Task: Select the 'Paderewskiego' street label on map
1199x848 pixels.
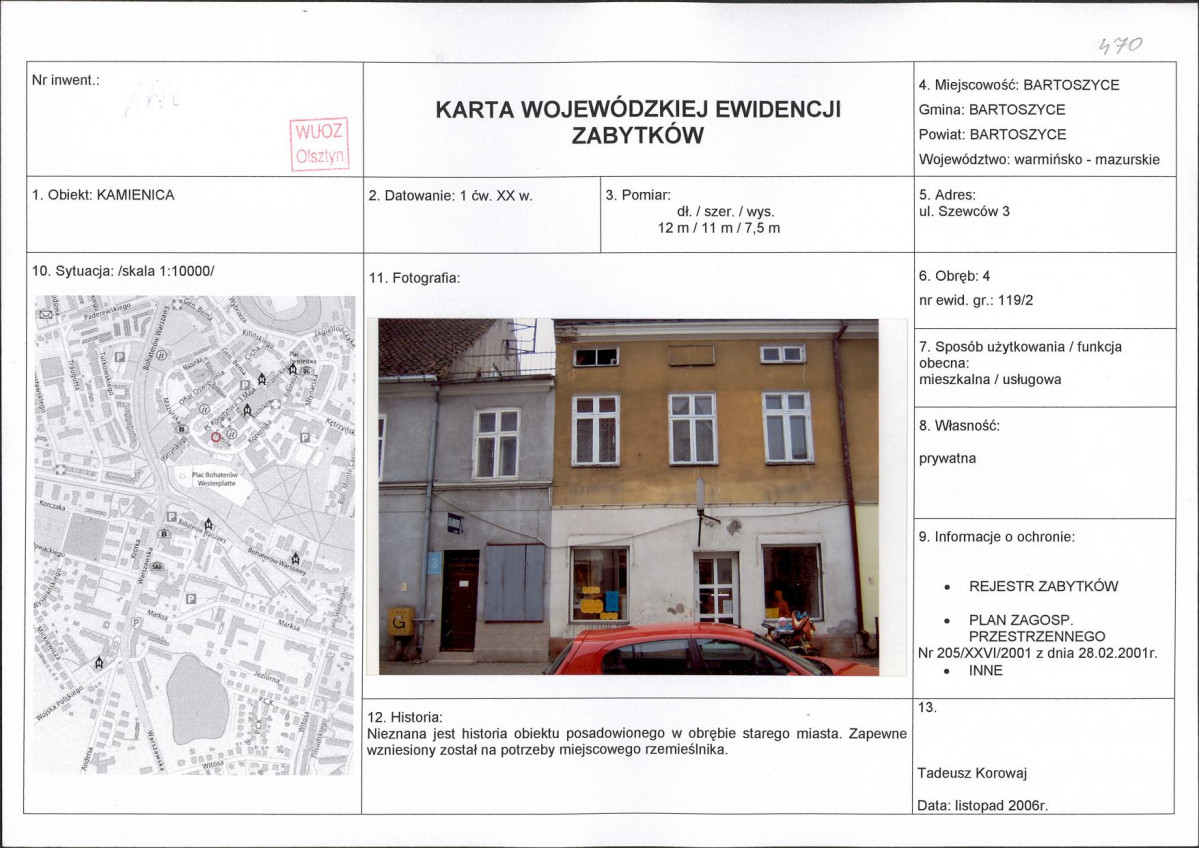Action: [109, 310]
